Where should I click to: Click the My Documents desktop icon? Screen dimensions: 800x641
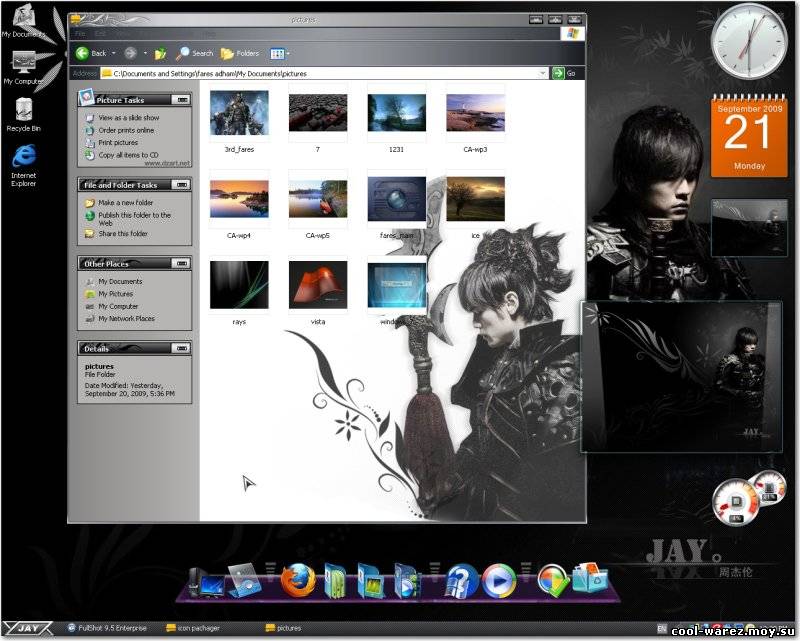[23, 22]
